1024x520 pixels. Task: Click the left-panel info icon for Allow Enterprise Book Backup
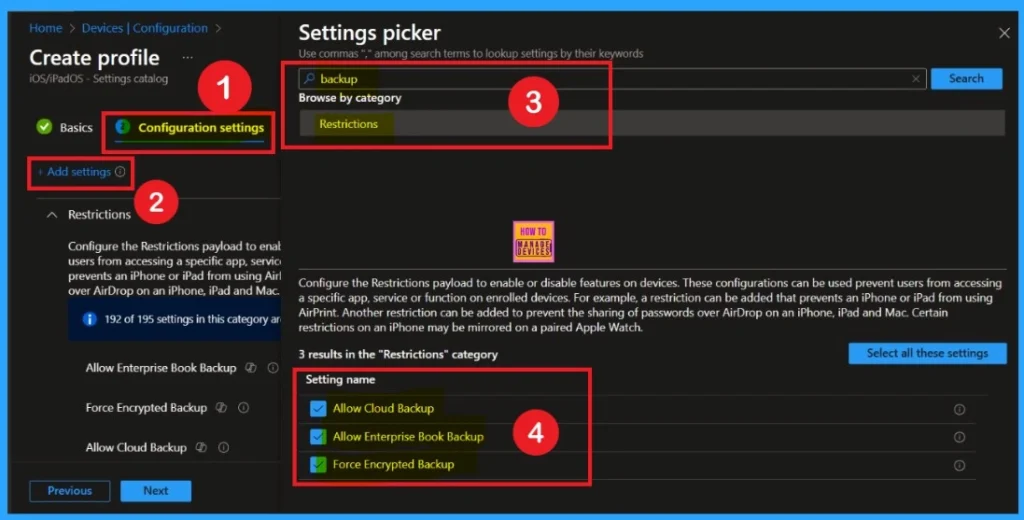click(273, 368)
